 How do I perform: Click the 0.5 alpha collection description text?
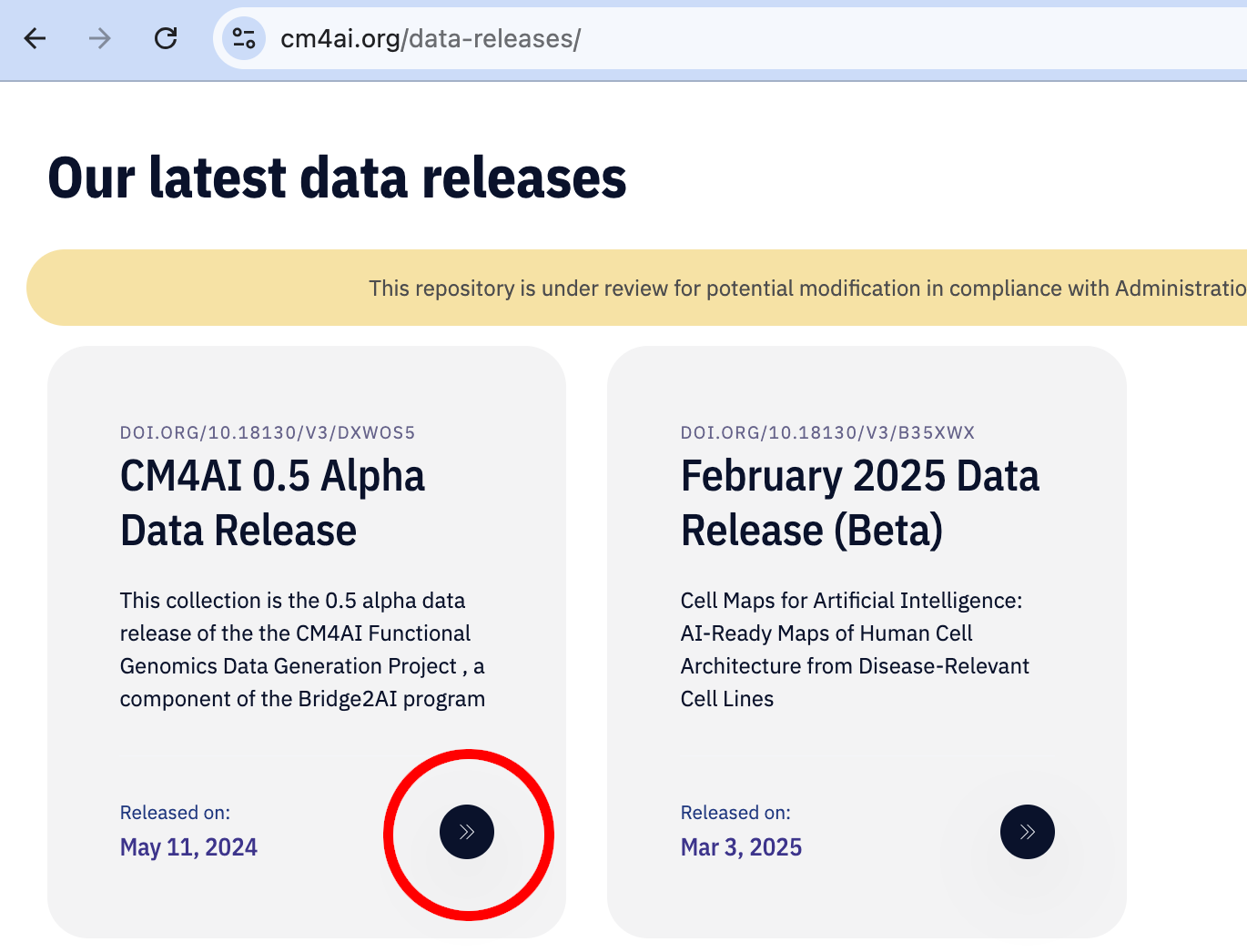pyautogui.click(x=302, y=650)
